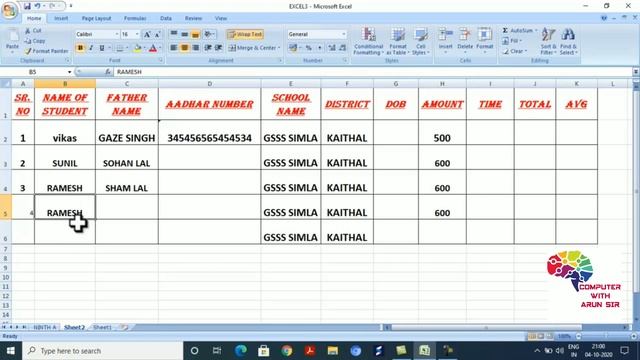Open Sort & Filter menu
Image resolution: width=640 pixels, height=360 pixels.
click(548, 41)
